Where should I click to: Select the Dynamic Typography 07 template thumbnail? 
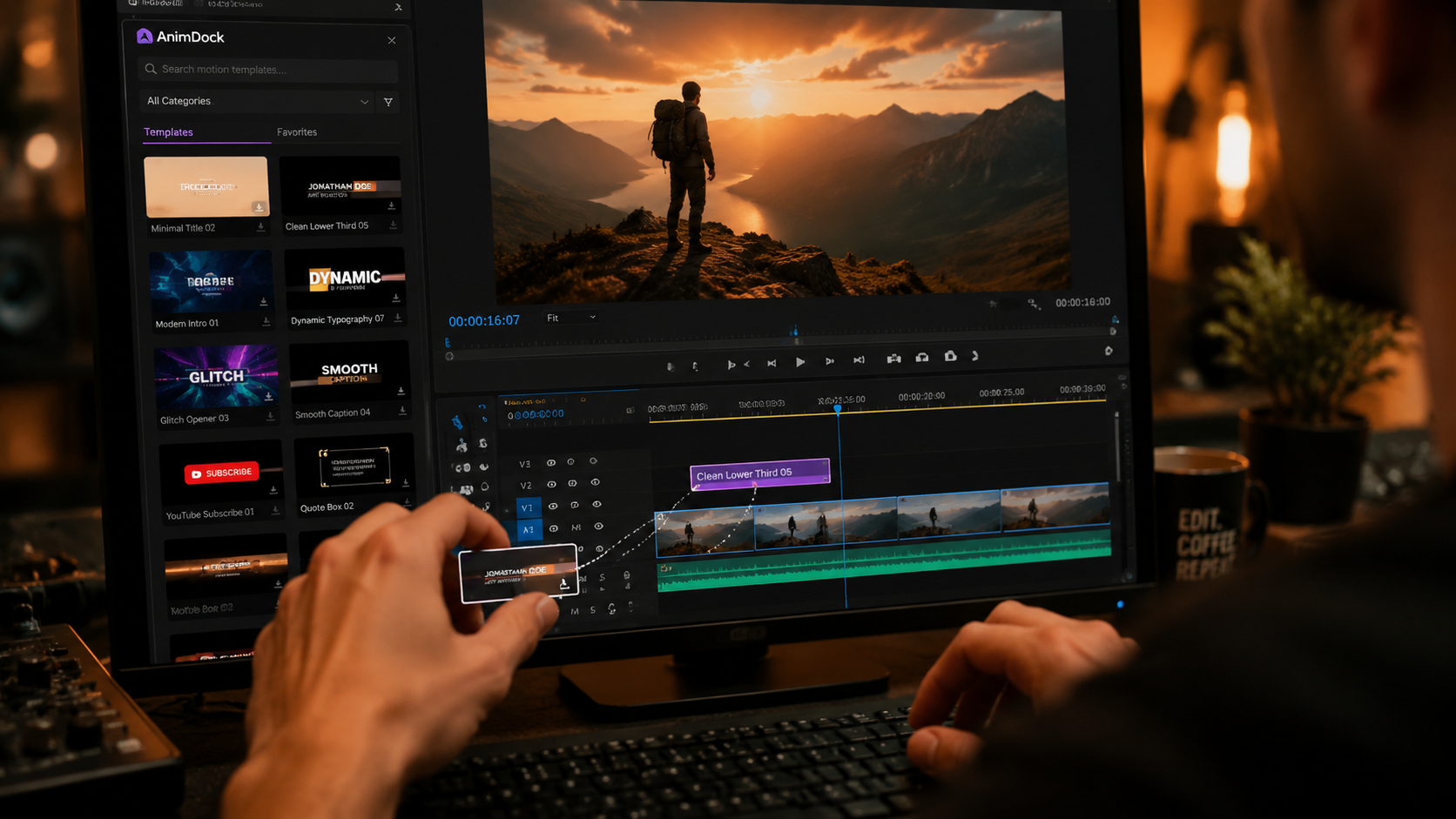(x=345, y=279)
